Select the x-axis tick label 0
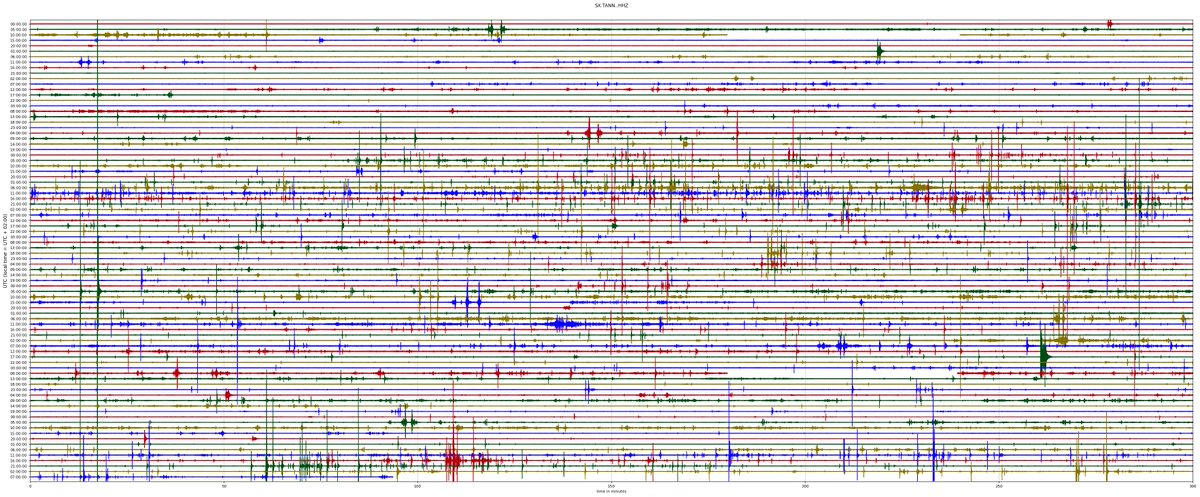This screenshot has width=1200, height=497. pos(31,487)
